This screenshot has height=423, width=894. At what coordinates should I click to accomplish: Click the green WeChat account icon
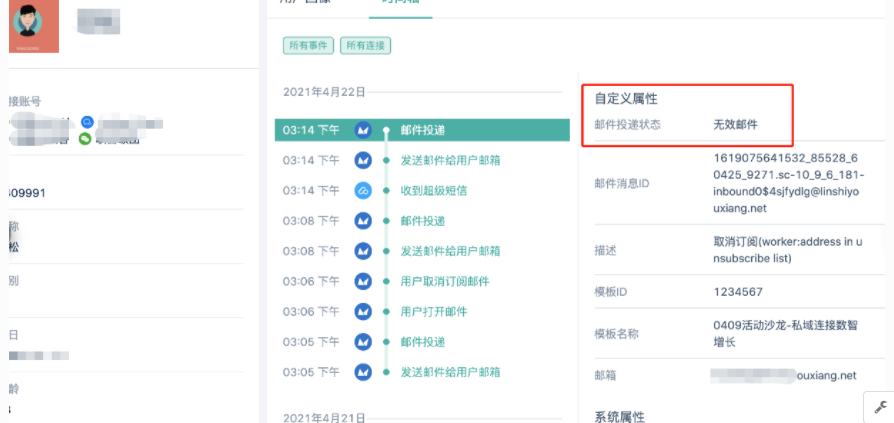click(86, 139)
